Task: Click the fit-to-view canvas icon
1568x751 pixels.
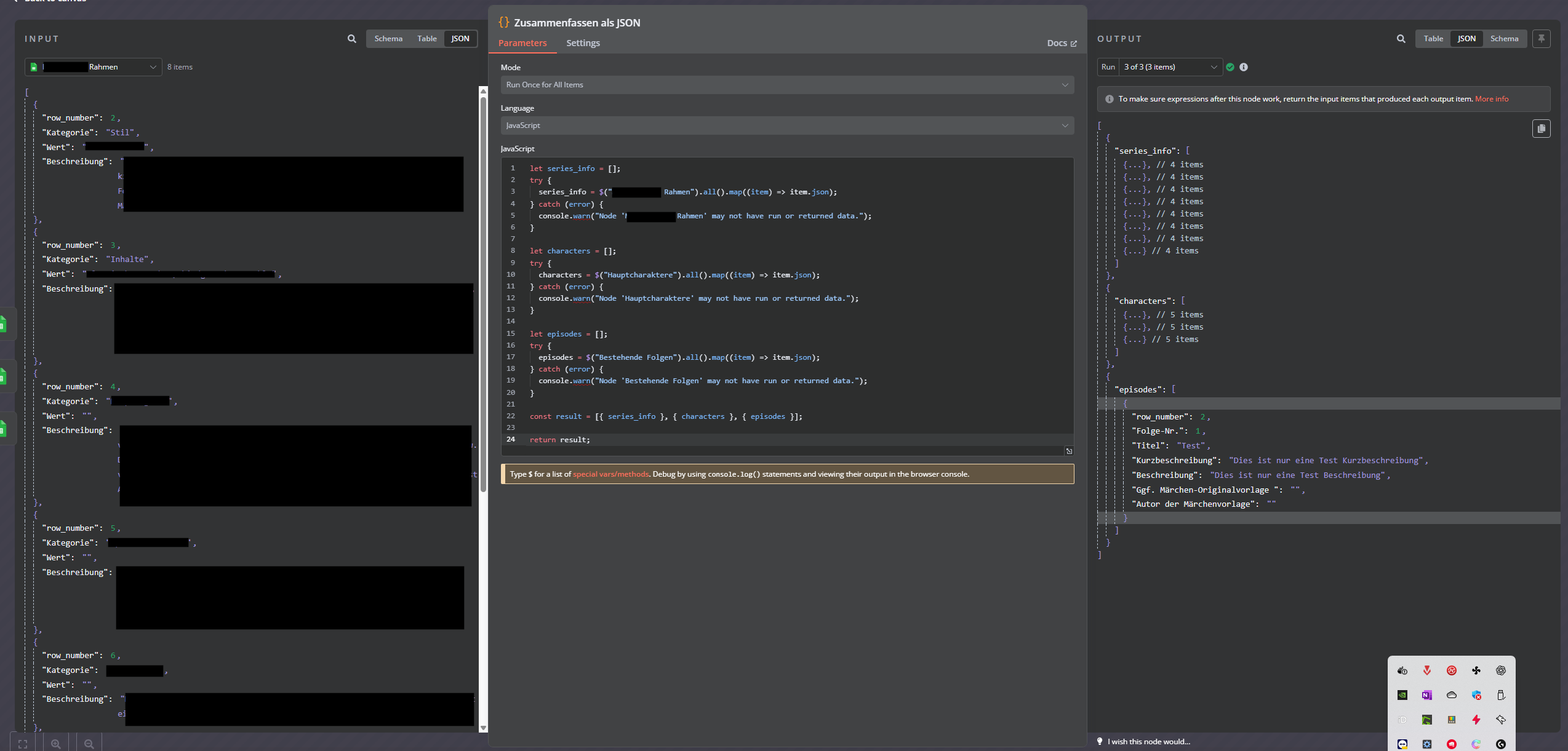Action: [23, 744]
